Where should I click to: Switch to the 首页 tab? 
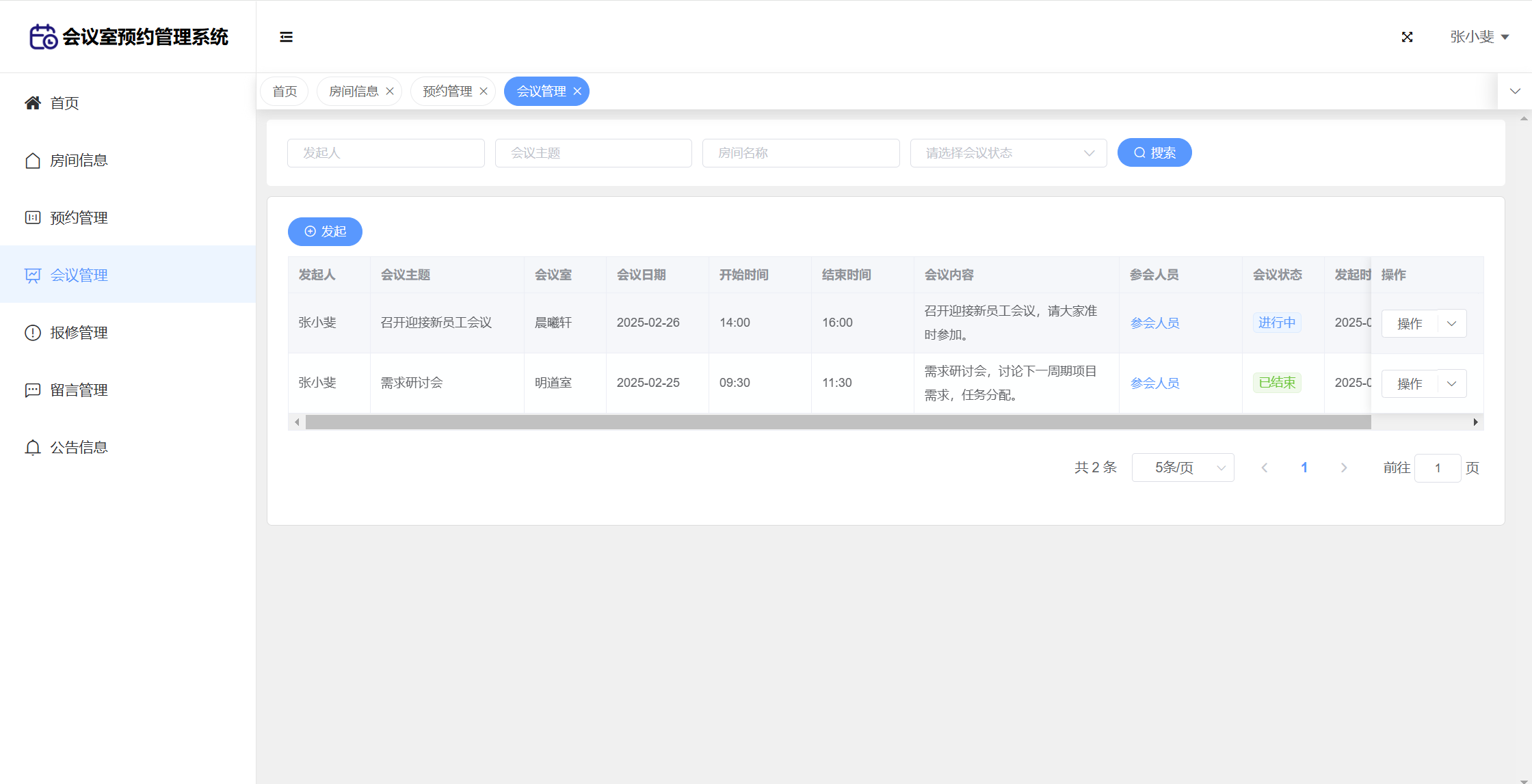[285, 92]
